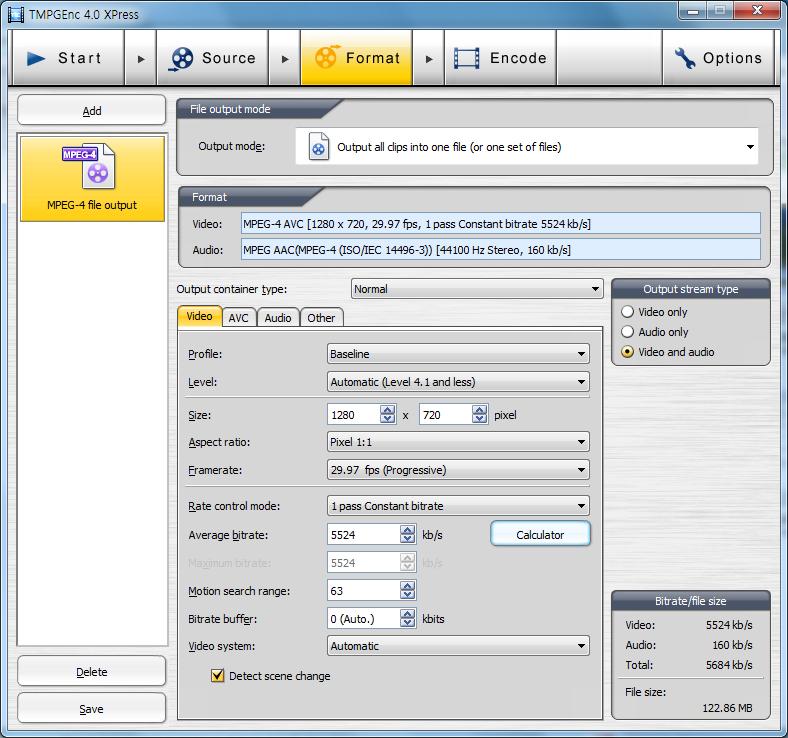788x738 pixels.
Task: Expand the Level dropdown
Action: coord(458,382)
